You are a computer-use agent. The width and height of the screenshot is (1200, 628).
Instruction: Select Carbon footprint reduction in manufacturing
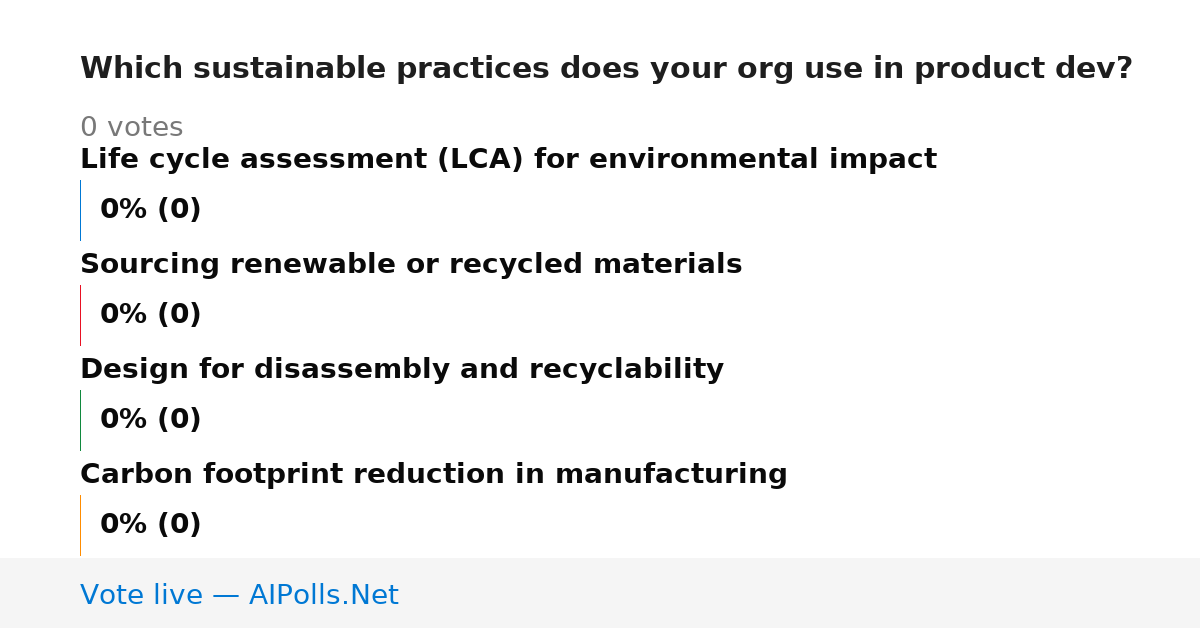click(x=434, y=475)
